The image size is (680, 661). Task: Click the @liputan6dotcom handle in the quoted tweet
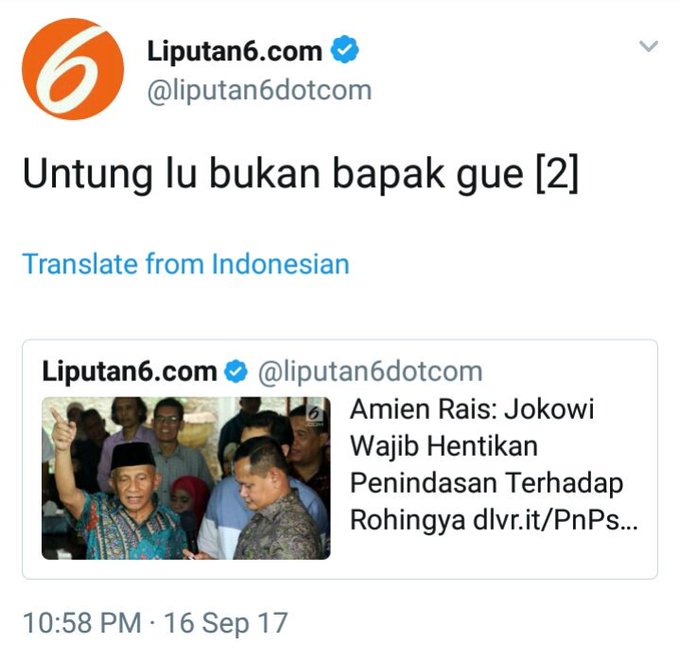(x=370, y=372)
